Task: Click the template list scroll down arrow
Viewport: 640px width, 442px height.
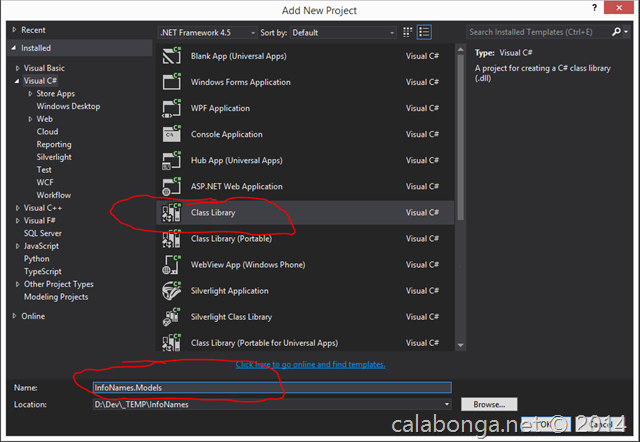Action: click(x=460, y=345)
